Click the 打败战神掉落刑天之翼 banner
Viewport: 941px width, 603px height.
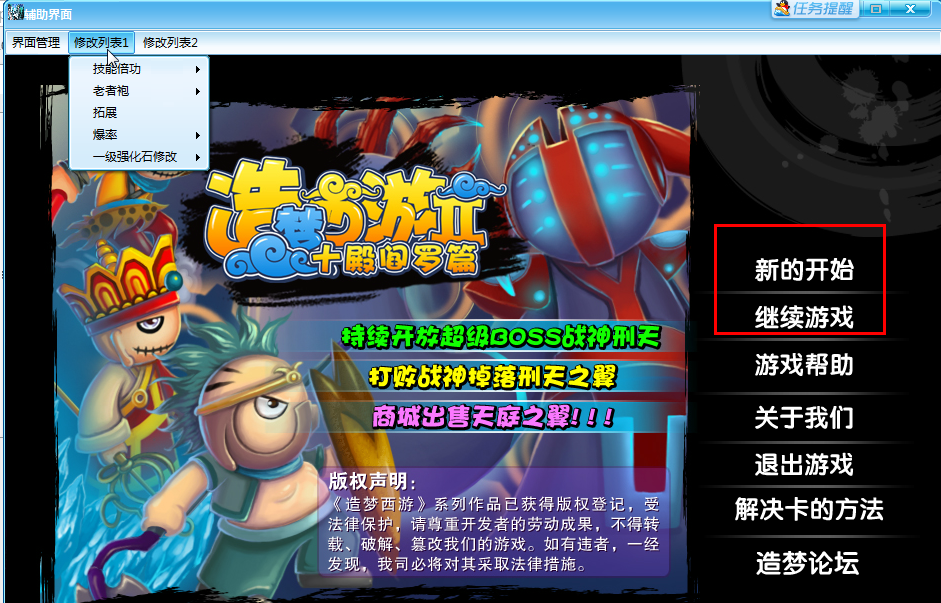click(493, 377)
